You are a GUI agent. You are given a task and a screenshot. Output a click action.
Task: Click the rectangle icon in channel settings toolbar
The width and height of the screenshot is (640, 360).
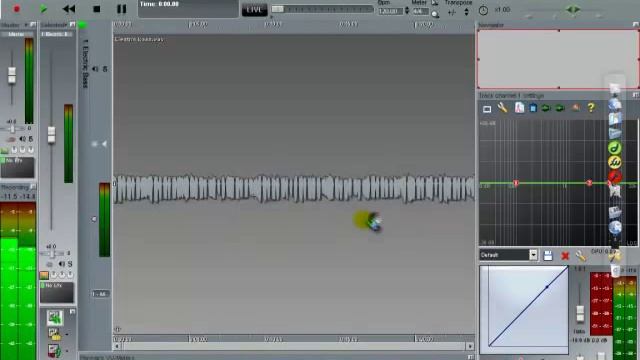(x=487, y=109)
